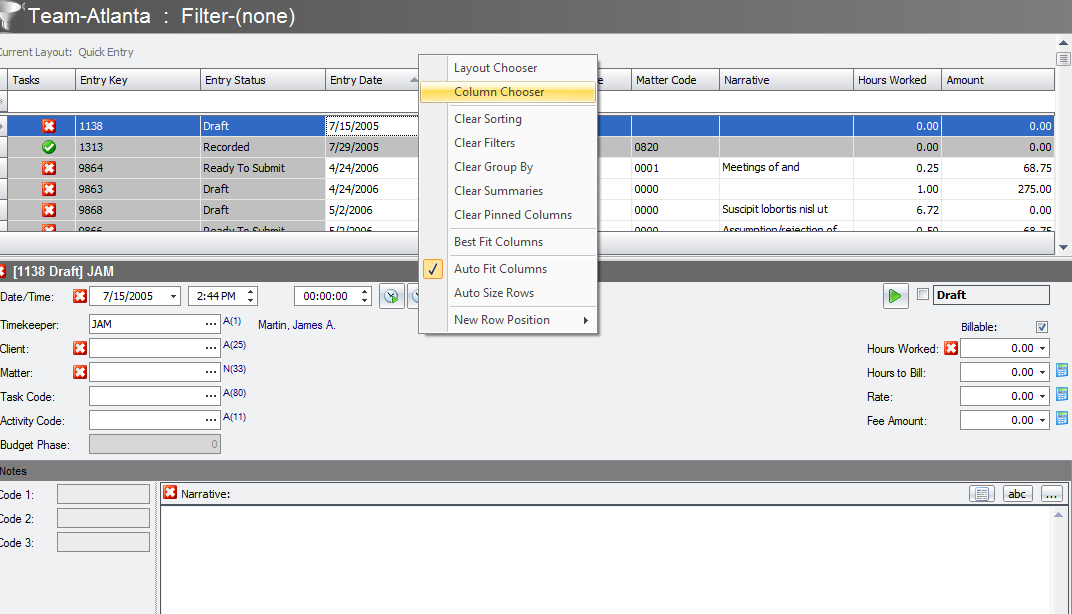The image size is (1072, 614).
Task: Open the calculator next to Fee Amount
Action: (1062, 419)
